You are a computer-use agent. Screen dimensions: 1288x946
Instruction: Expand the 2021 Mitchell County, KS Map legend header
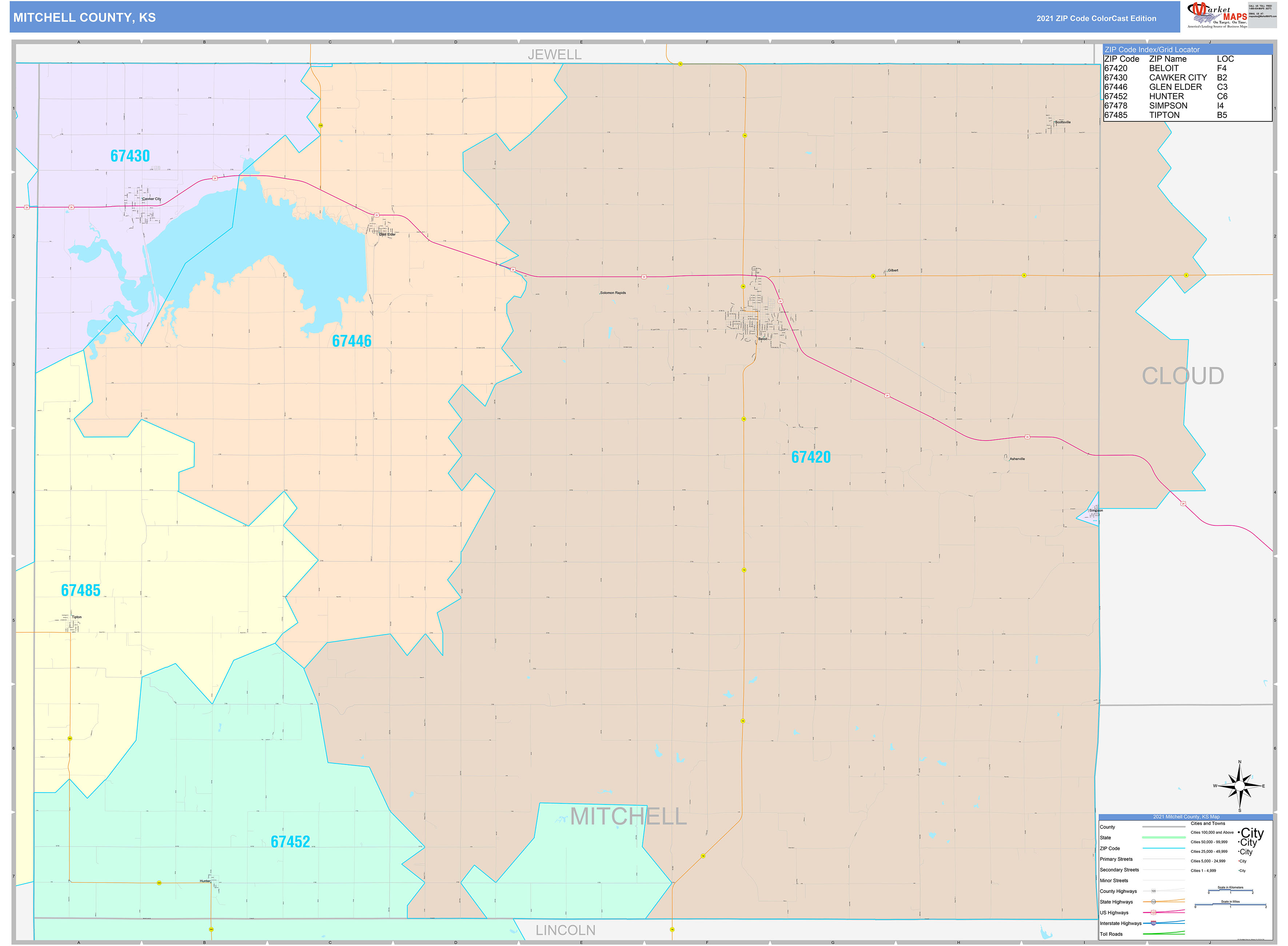pos(1187,817)
